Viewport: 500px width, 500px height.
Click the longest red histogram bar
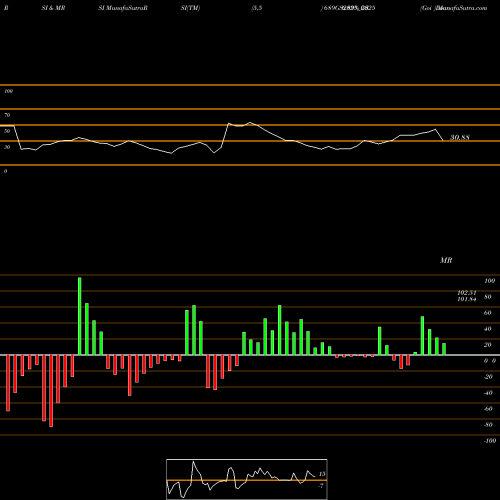[51, 391]
